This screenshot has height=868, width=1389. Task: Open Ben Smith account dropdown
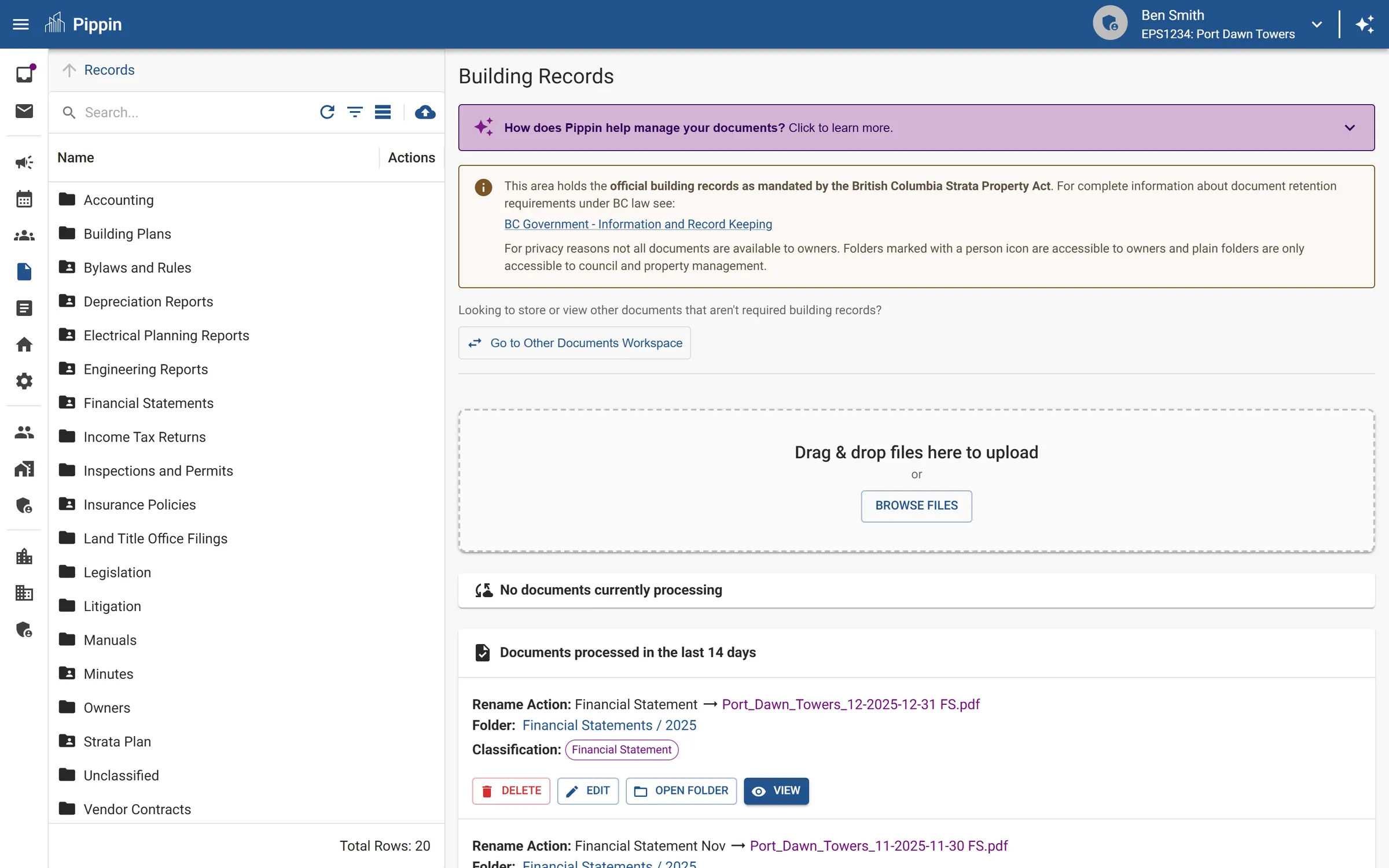[x=1316, y=24]
